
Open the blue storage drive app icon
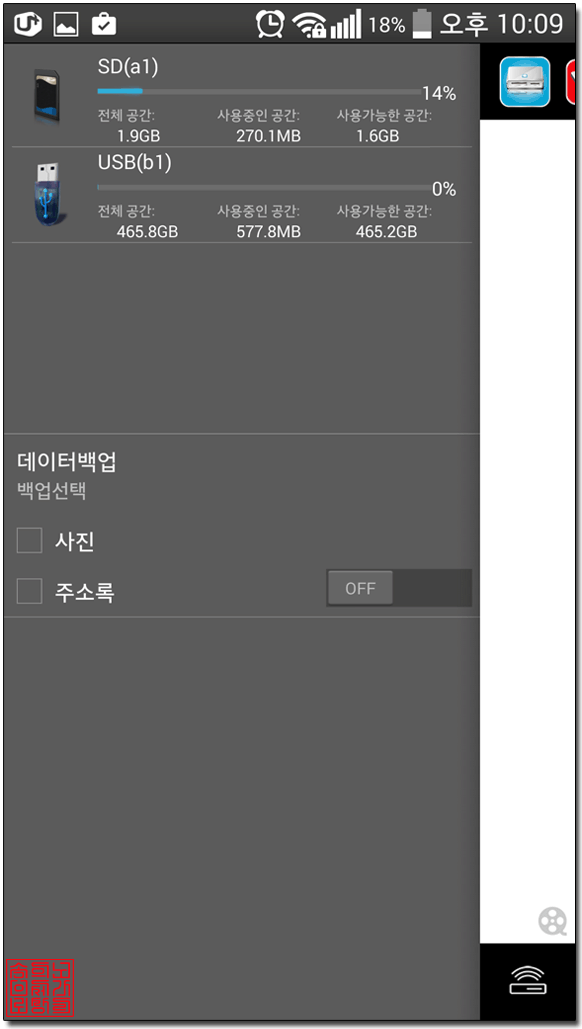[525, 81]
